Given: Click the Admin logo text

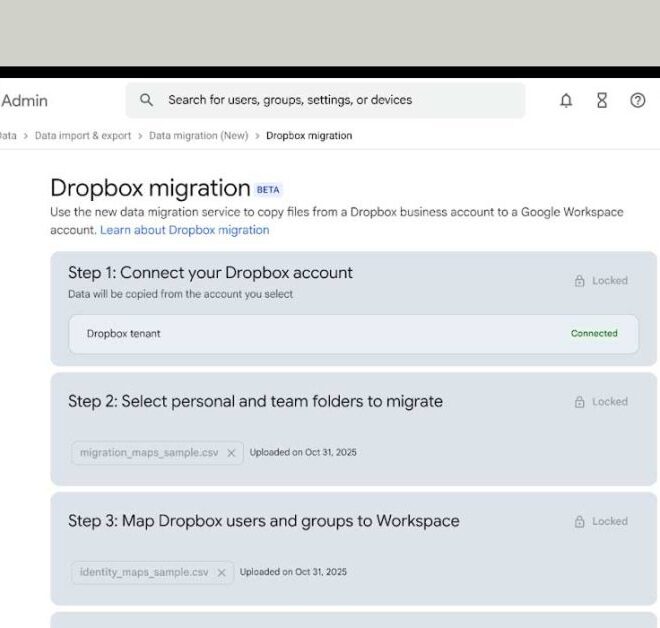Looking at the screenshot, I should click(x=24, y=101).
